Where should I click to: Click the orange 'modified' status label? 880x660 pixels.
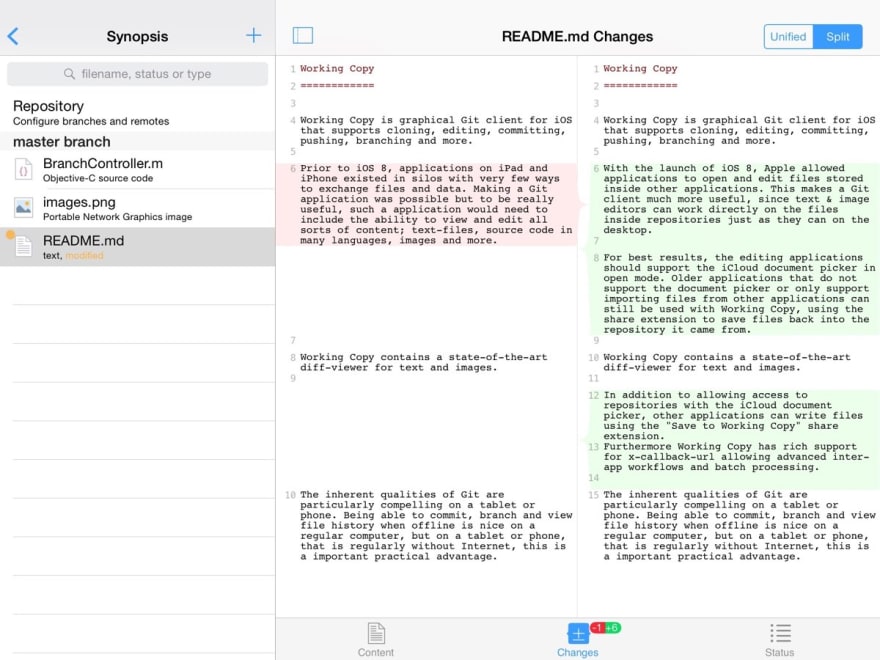pyautogui.click(x=84, y=256)
